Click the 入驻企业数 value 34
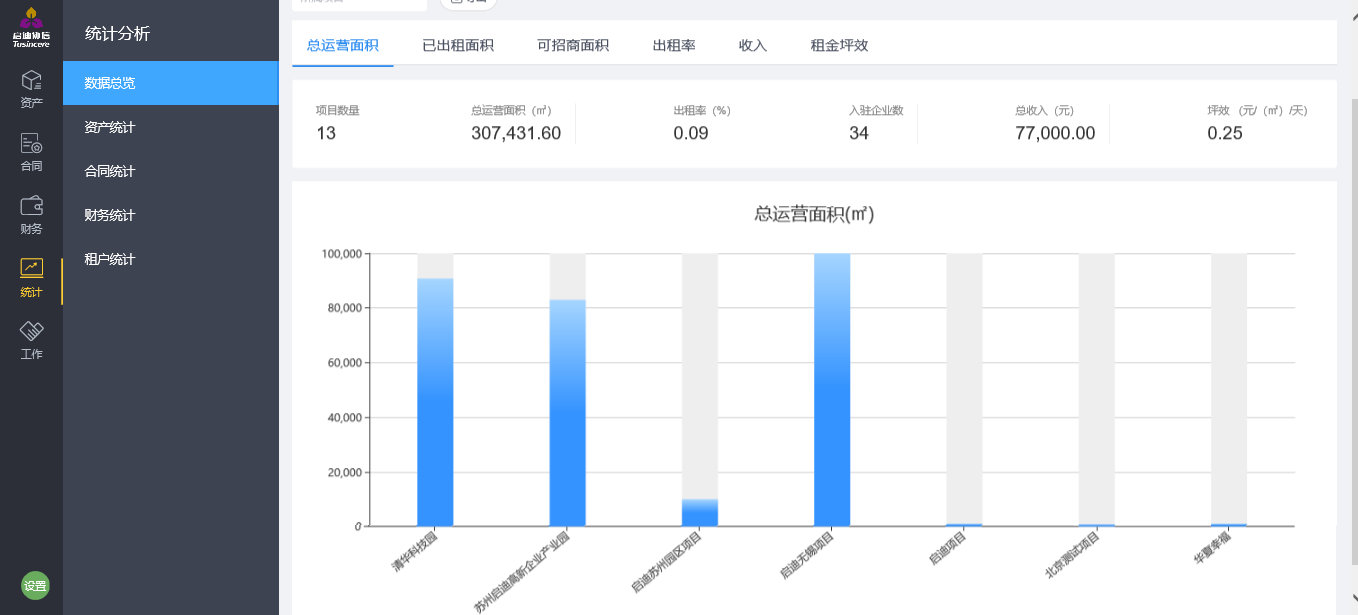 (859, 133)
